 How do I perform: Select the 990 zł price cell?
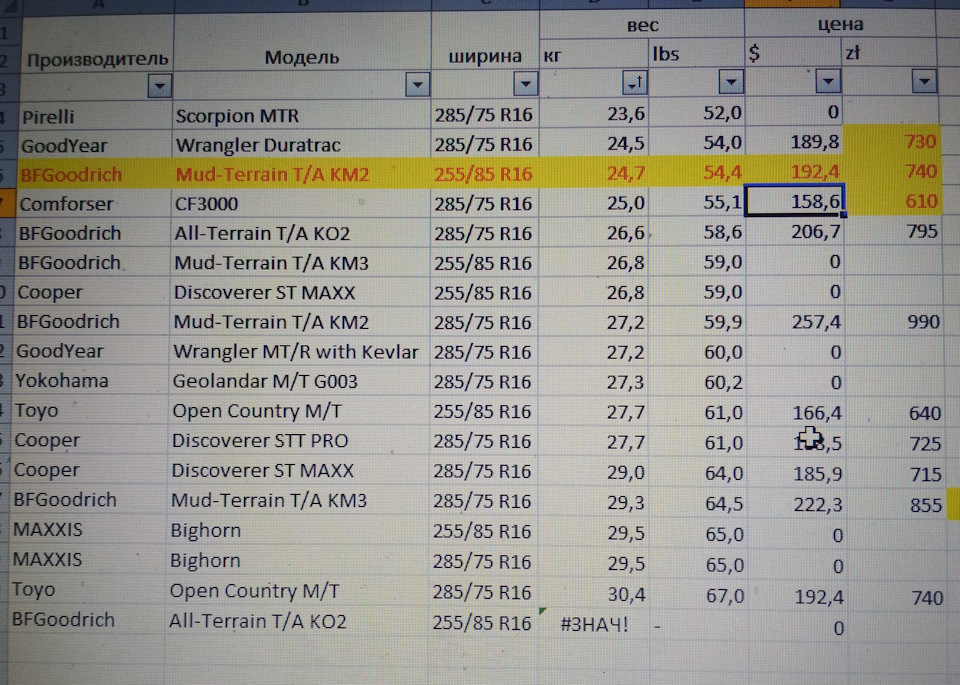click(894, 321)
